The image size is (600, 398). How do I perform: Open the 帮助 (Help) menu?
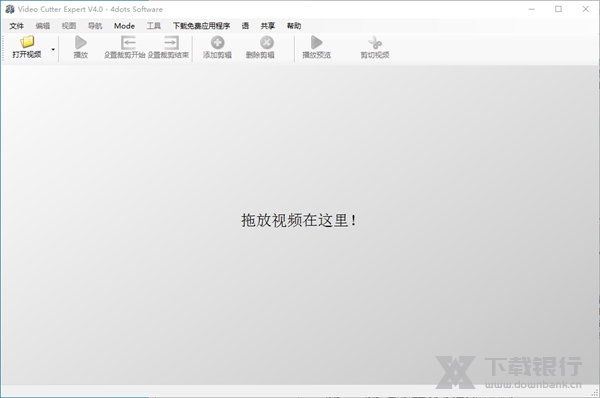pyautogui.click(x=294, y=26)
